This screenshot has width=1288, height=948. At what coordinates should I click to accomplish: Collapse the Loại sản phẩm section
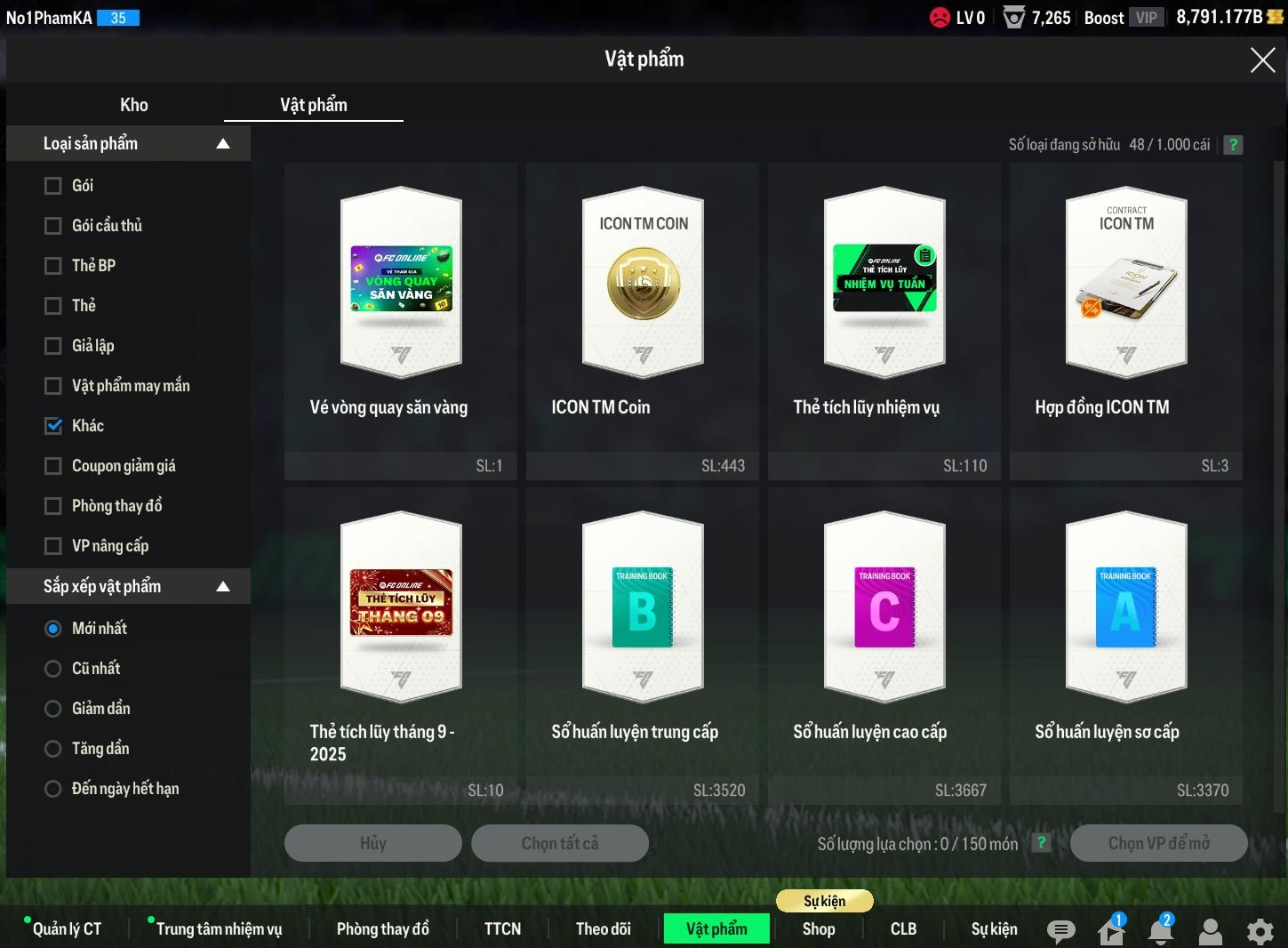pos(223,144)
